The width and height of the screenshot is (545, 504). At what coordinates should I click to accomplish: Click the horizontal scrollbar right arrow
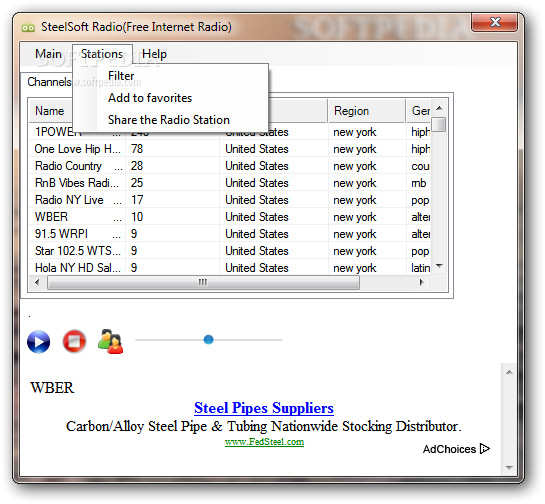pyautogui.click(x=422, y=282)
